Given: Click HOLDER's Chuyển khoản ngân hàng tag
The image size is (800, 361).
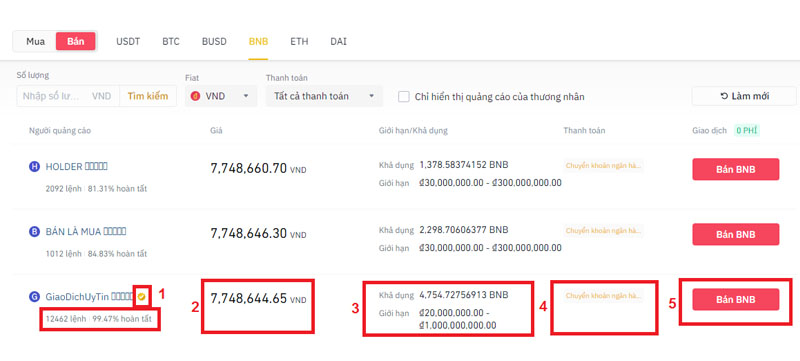Looking at the screenshot, I should tap(604, 165).
